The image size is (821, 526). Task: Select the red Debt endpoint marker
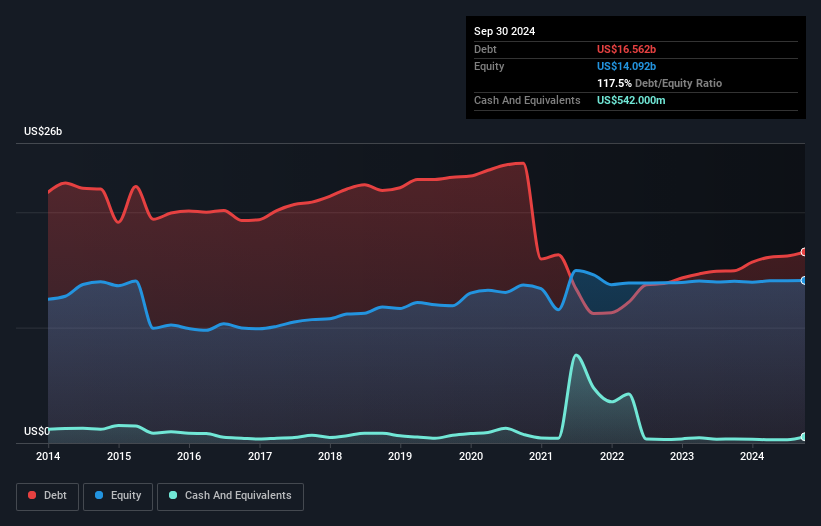pyautogui.click(x=804, y=252)
